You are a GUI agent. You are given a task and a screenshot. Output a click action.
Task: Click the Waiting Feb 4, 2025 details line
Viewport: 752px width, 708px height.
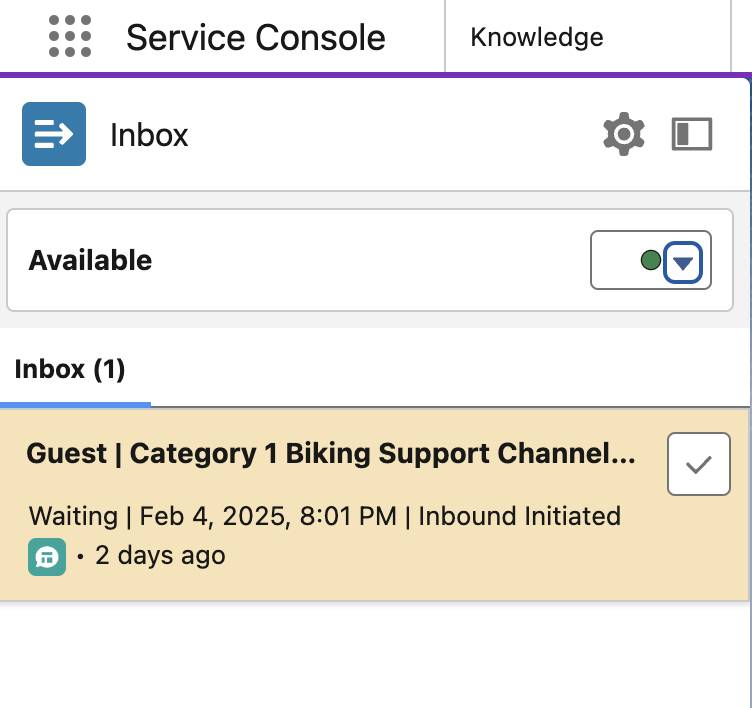tap(325, 517)
